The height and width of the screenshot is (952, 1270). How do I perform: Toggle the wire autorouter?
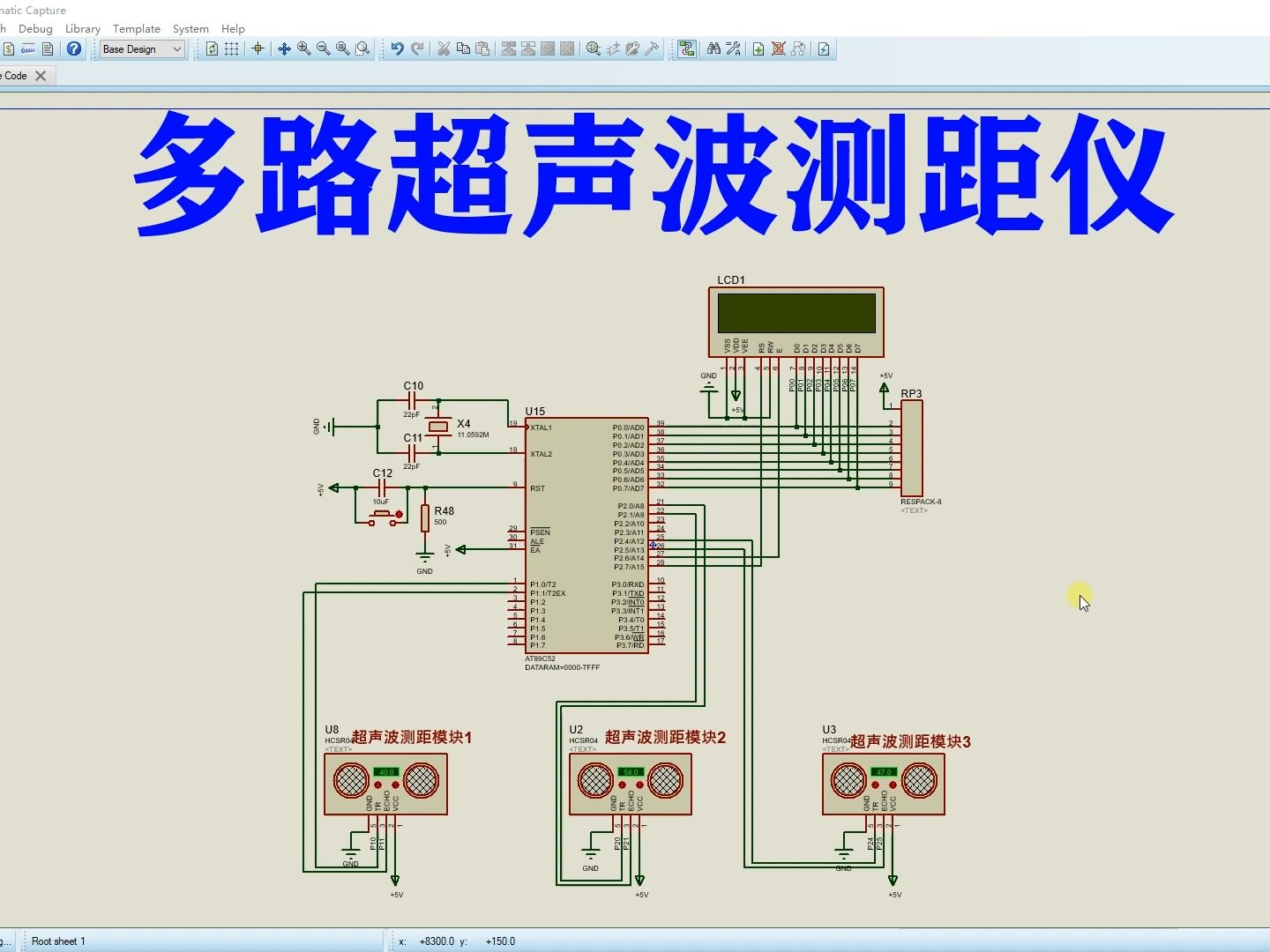pyautogui.click(x=686, y=49)
